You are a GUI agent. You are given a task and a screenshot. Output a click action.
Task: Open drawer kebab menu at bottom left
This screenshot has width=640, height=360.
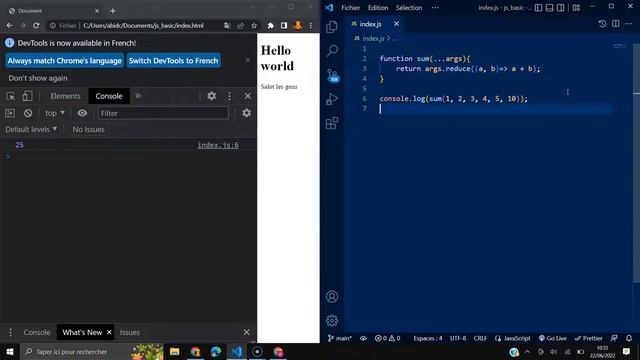click(10, 332)
